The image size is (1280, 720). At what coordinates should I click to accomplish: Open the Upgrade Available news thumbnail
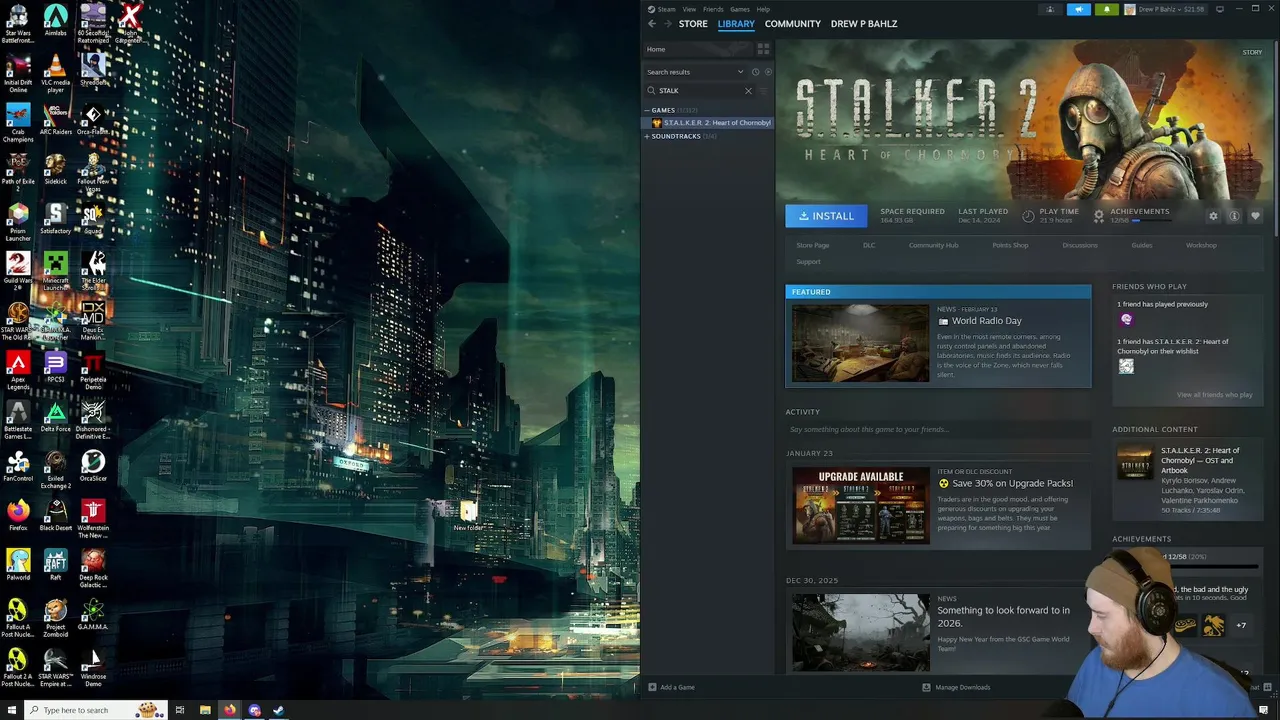tap(861, 506)
